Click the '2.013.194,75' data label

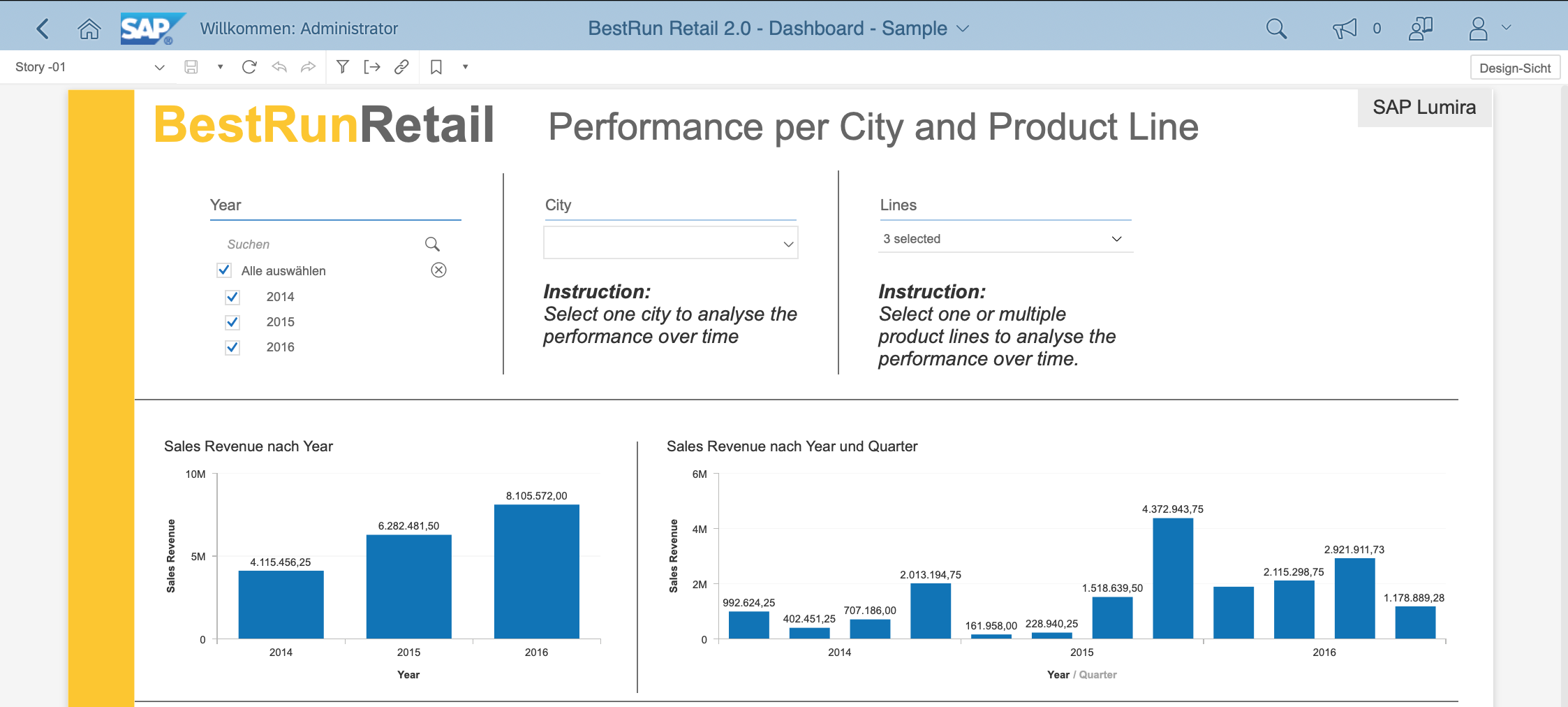click(x=930, y=575)
